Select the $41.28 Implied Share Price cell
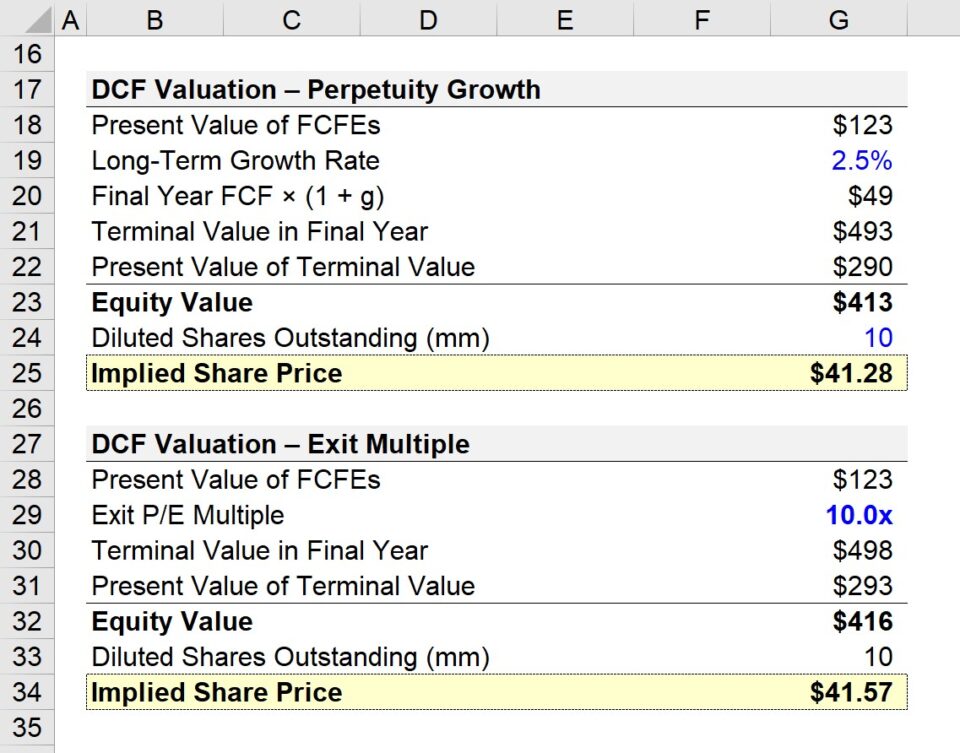 (851, 373)
